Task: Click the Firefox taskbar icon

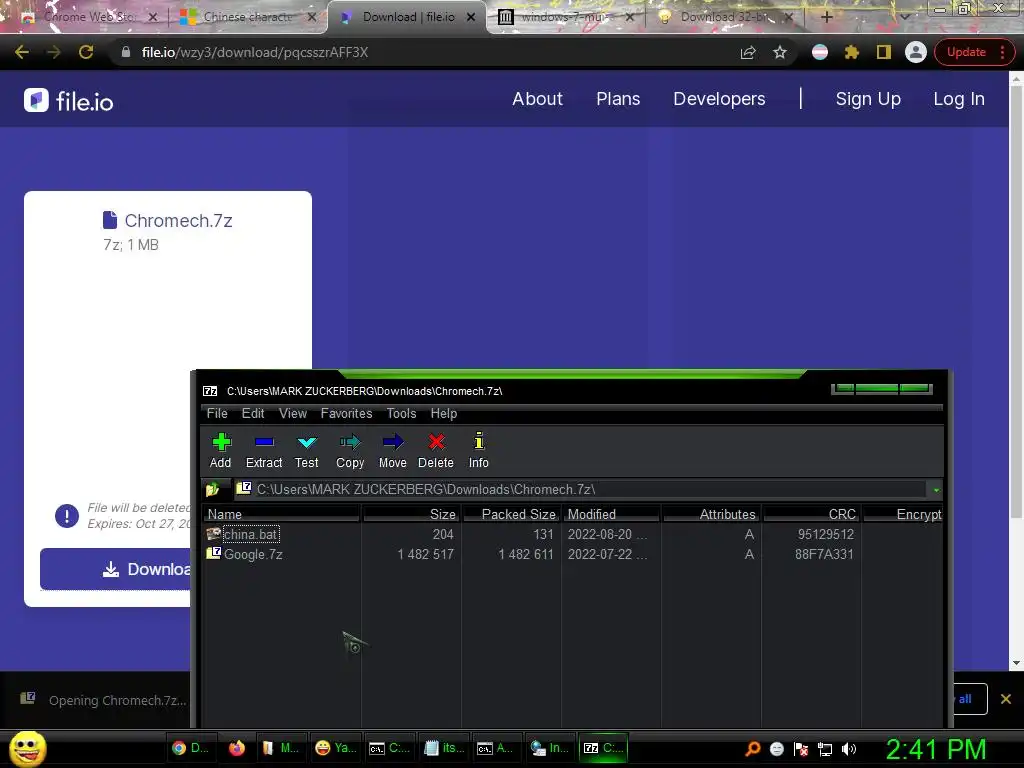Action: 236,748
